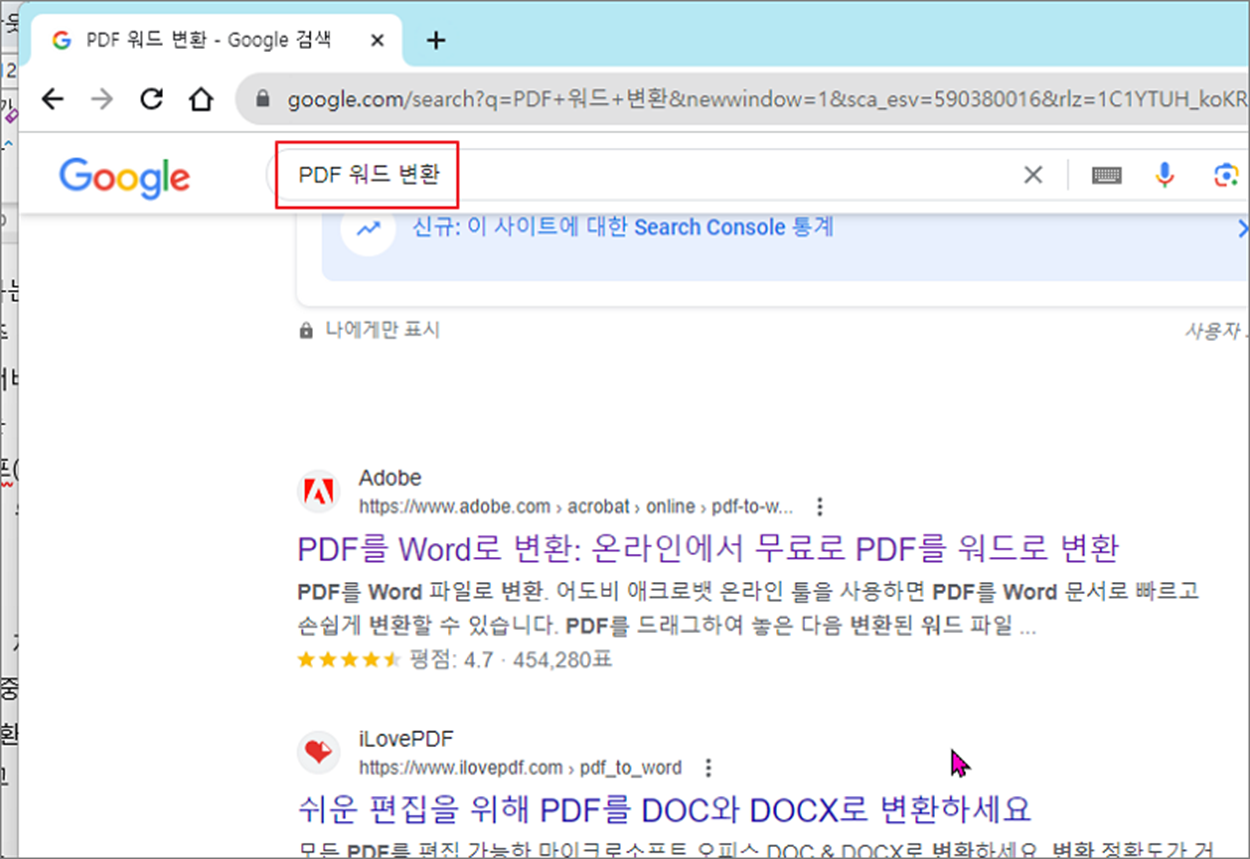Click the Search Console trend icon

(x=369, y=228)
